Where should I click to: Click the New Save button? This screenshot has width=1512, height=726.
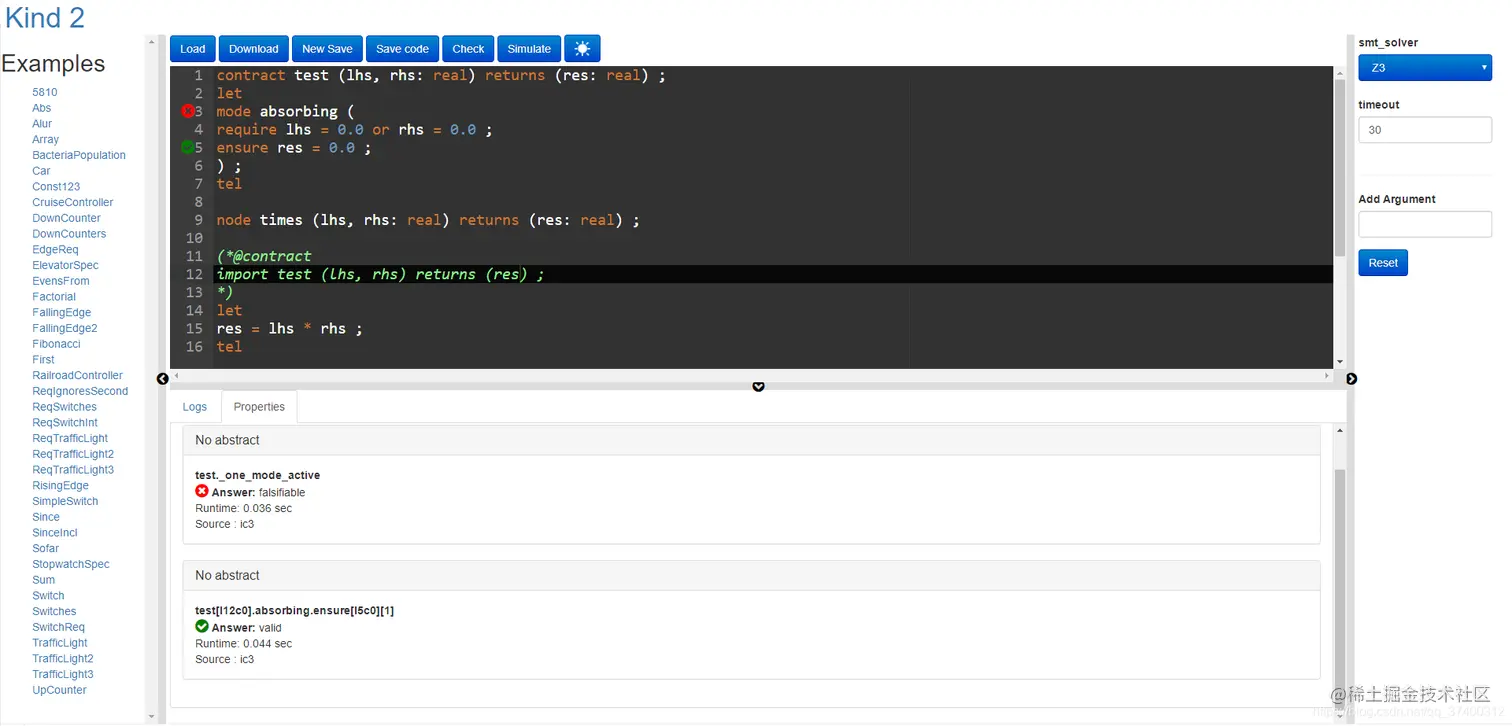[x=327, y=49]
